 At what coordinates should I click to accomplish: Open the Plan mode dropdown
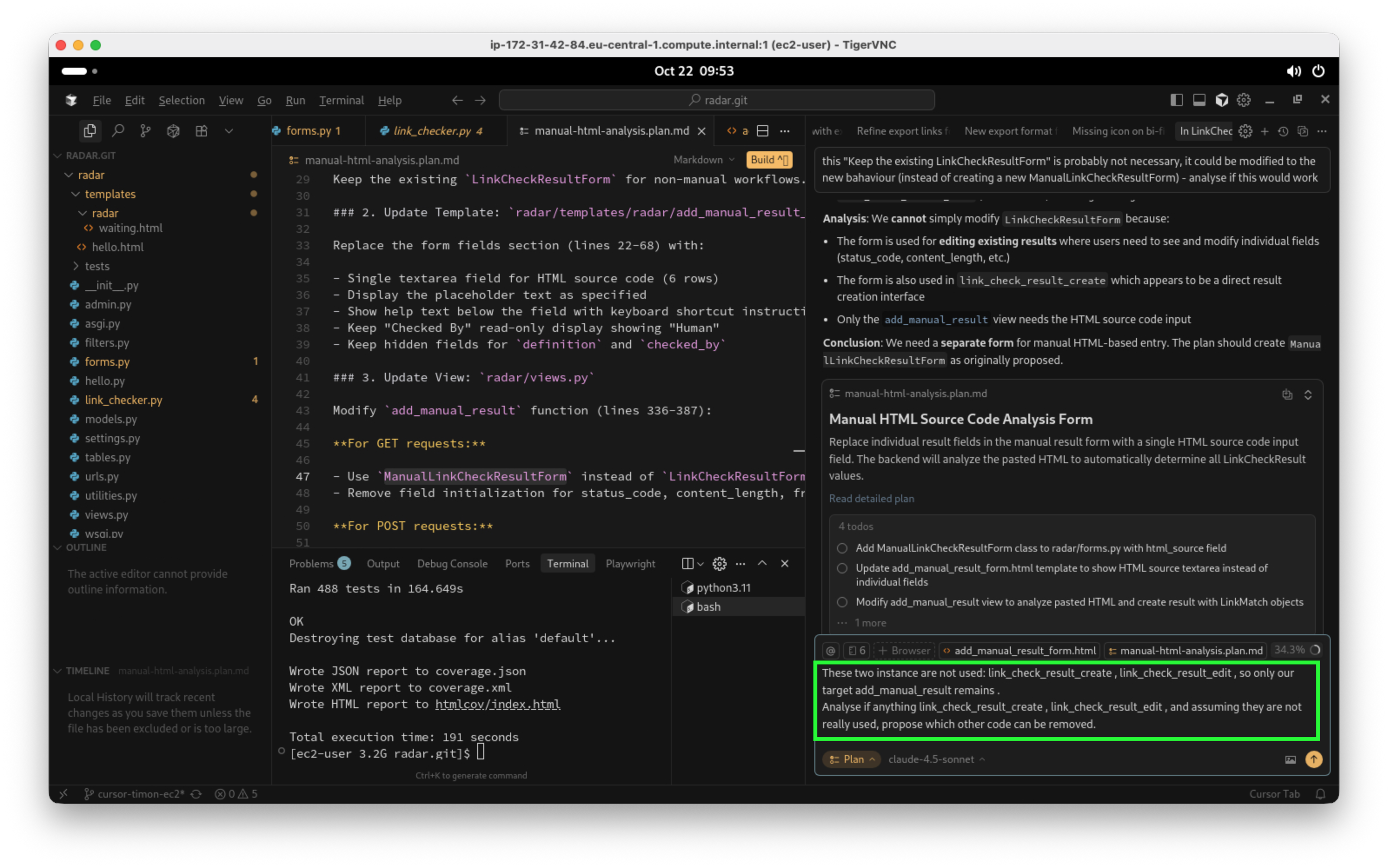point(852,759)
